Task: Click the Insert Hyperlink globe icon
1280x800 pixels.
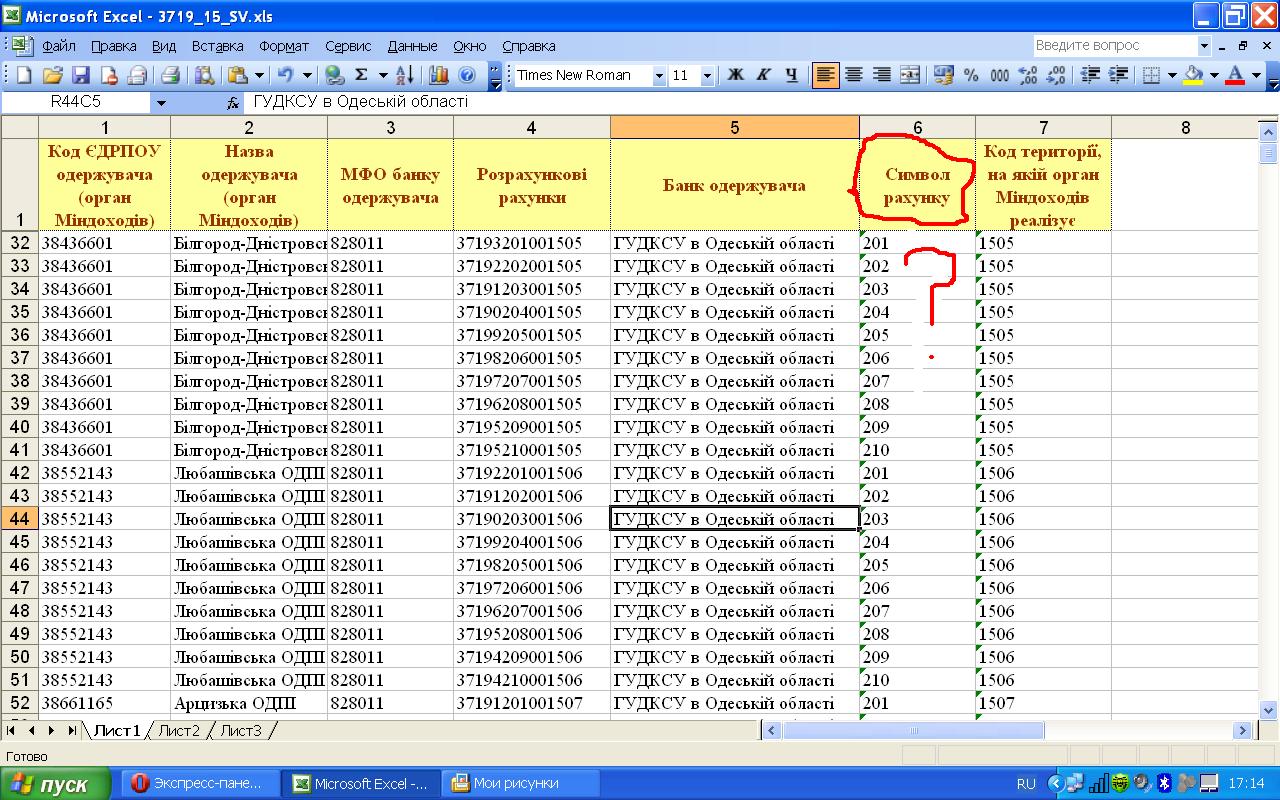Action: click(x=335, y=75)
